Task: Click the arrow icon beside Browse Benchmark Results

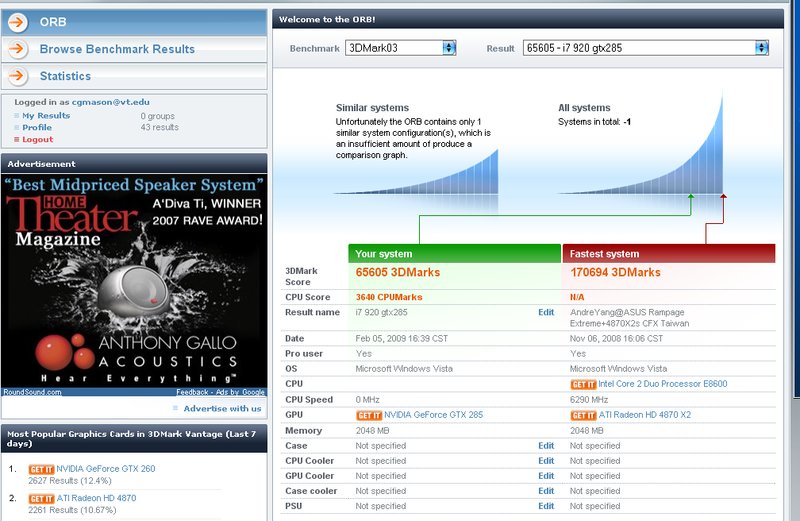Action: (18, 49)
